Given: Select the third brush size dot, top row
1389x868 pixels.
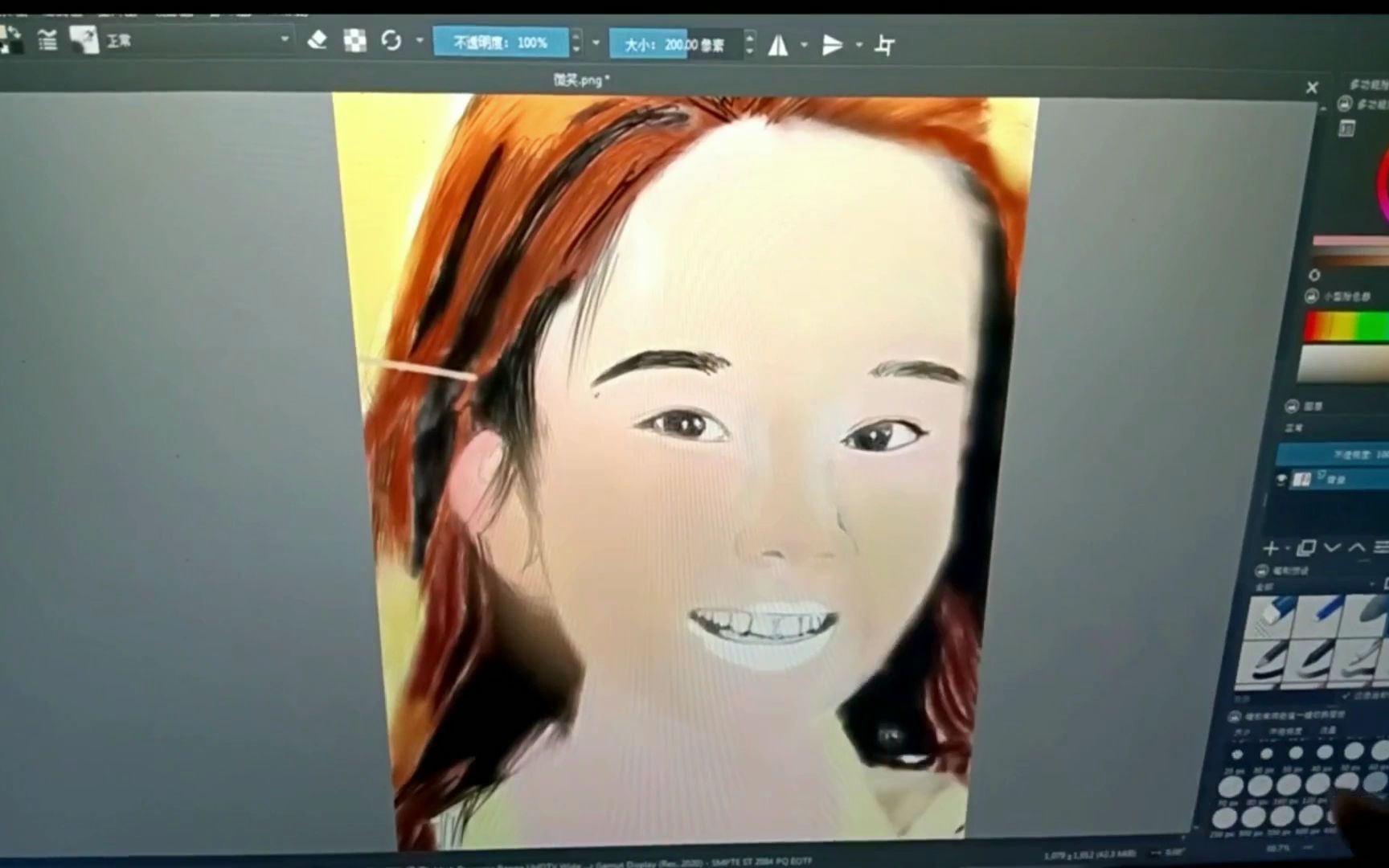Looking at the screenshot, I should coord(1296,753).
